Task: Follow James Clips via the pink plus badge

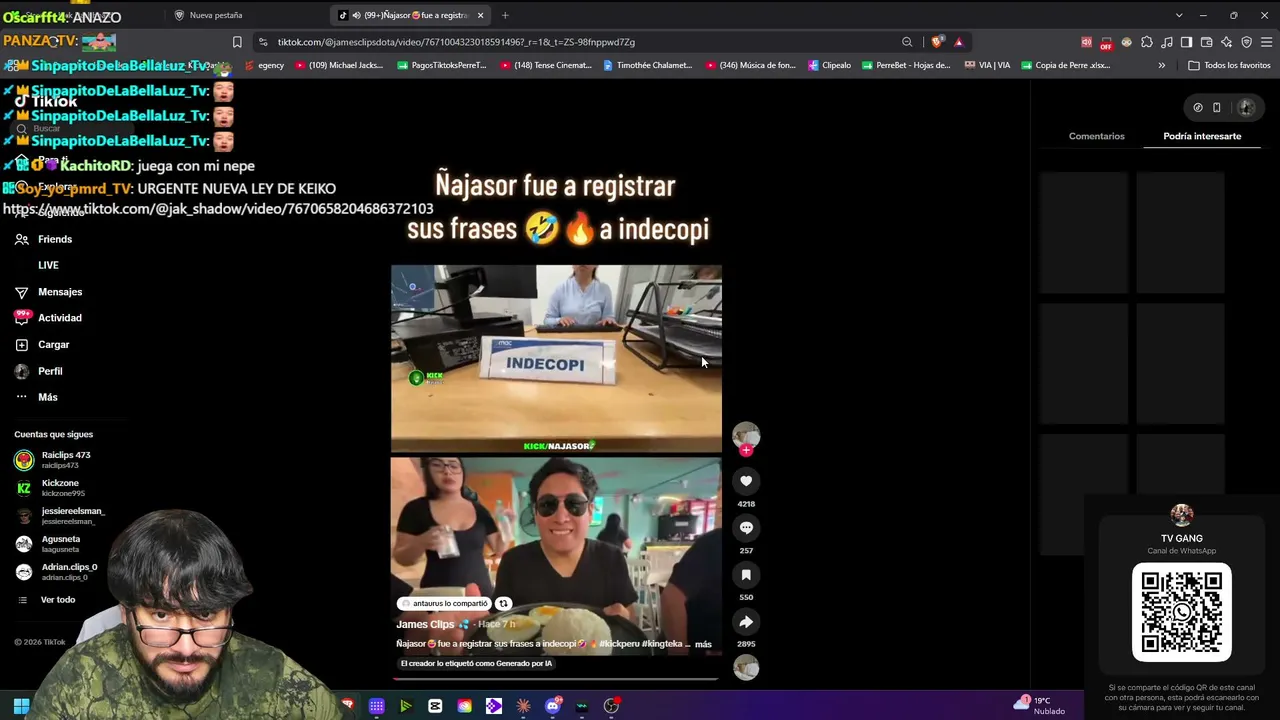Action: pos(746,451)
